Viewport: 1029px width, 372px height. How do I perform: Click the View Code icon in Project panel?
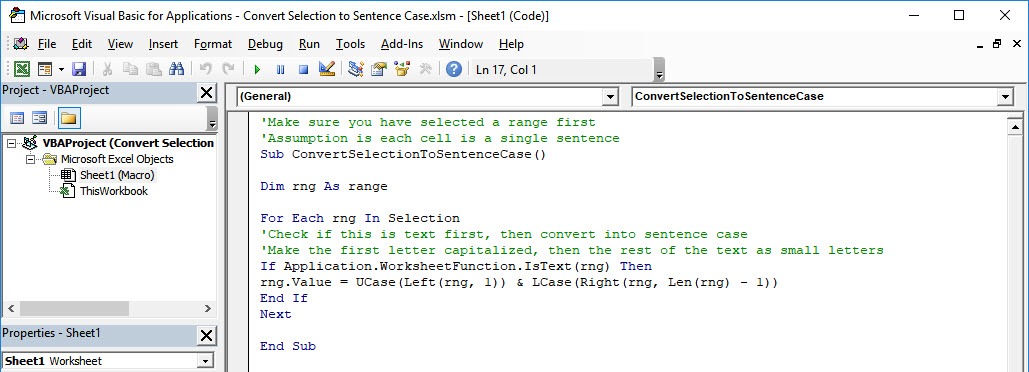[17, 119]
